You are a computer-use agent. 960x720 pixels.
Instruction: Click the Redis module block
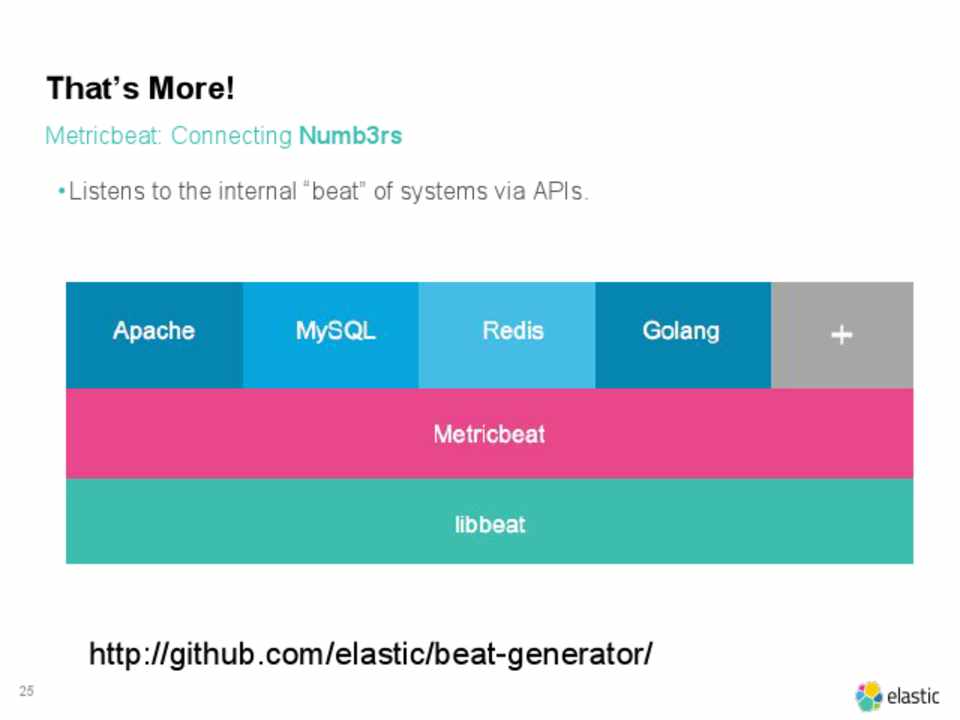click(x=512, y=332)
